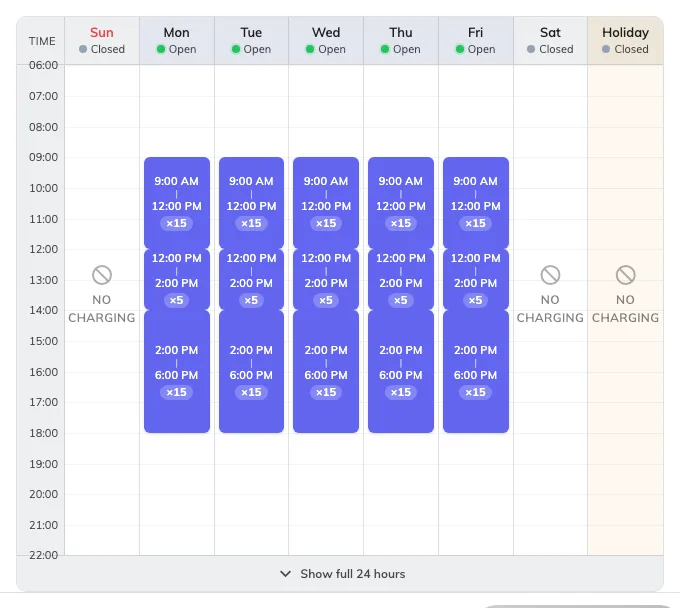Select the Tue column header
This screenshot has height=608, width=680.
click(x=252, y=41)
